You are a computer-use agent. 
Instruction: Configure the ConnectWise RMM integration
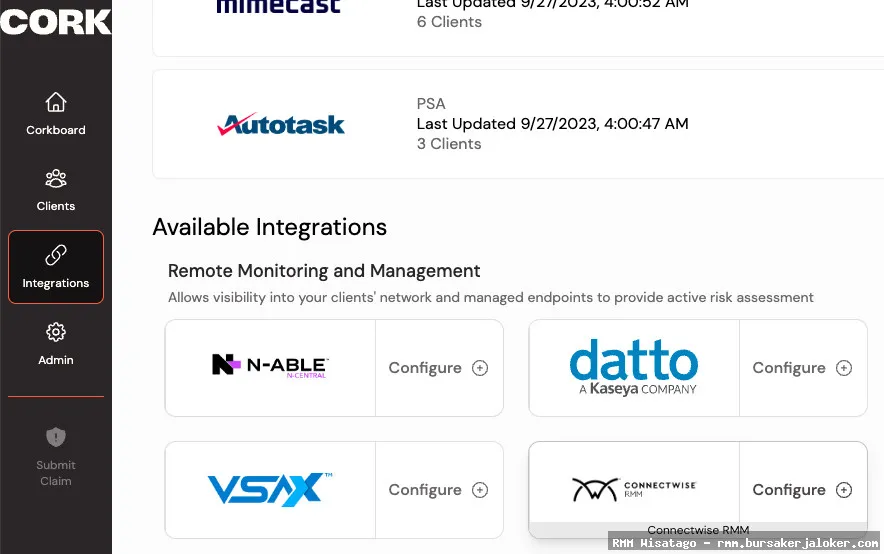pos(802,490)
